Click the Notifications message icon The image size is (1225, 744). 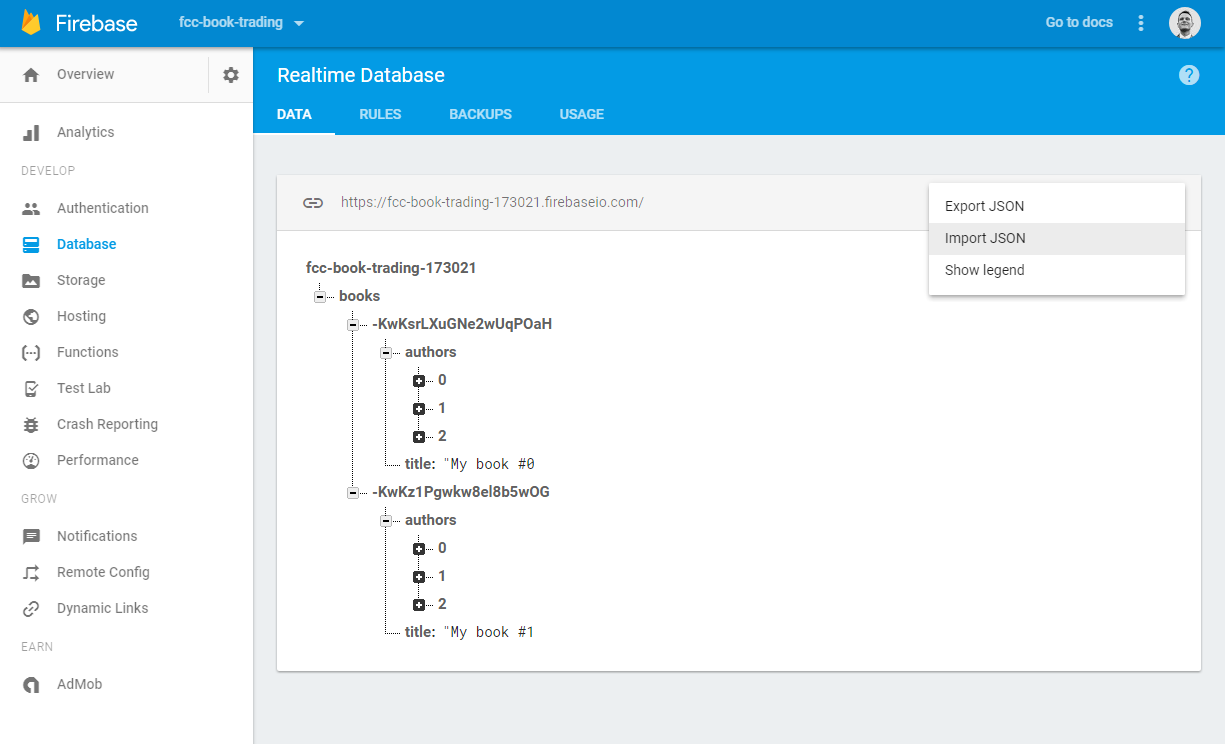pos(31,536)
